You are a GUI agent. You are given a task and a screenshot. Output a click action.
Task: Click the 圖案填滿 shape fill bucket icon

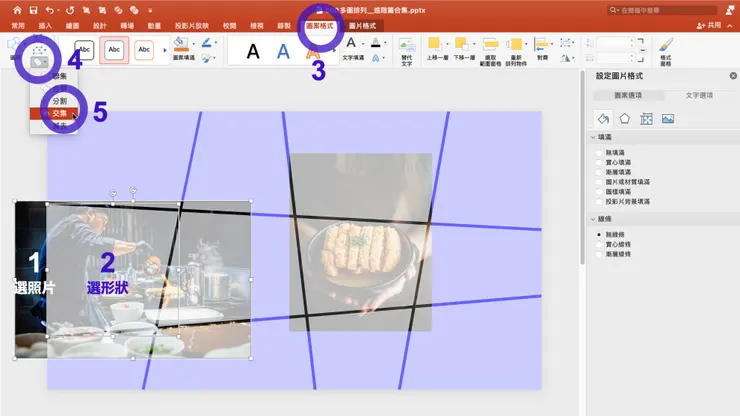pos(180,44)
